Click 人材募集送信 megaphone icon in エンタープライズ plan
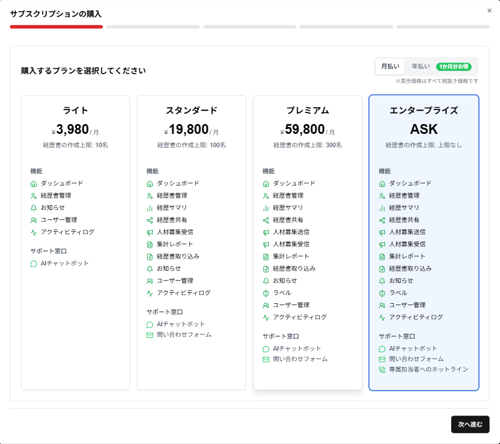This screenshot has height=444, width=500. click(x=382, y=232)
